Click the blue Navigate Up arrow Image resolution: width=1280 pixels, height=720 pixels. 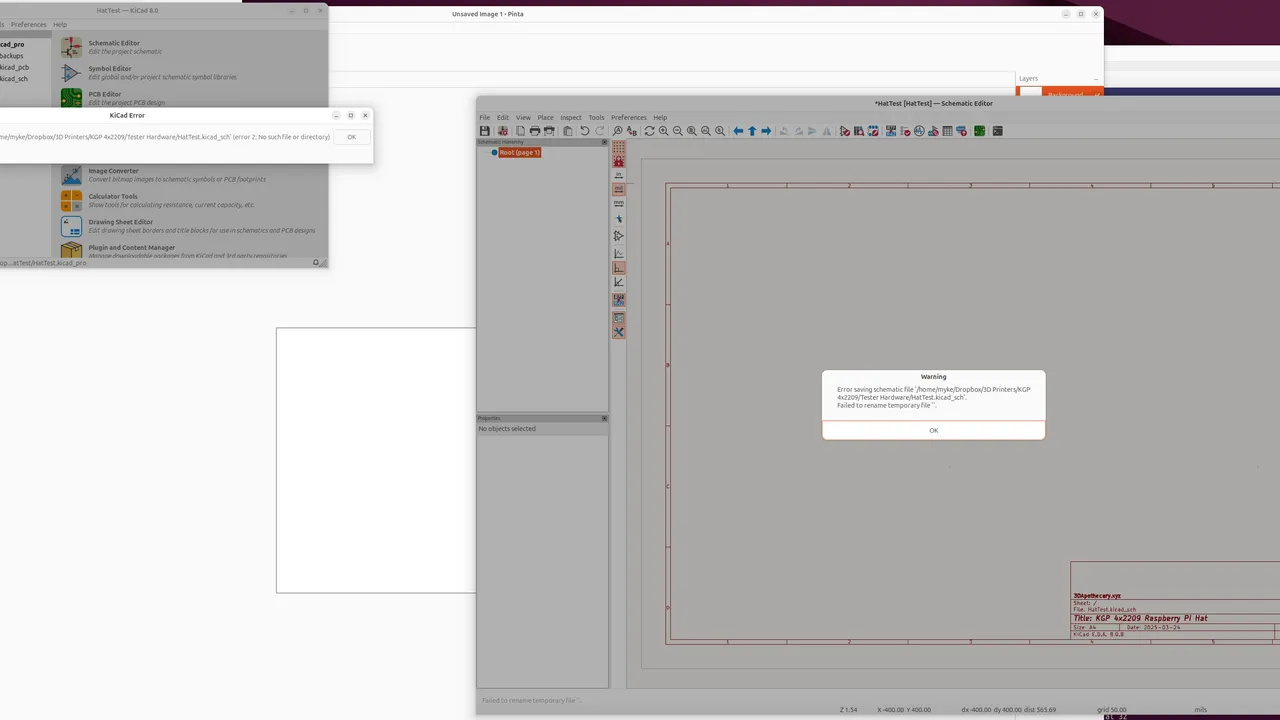tap(752, 131)
